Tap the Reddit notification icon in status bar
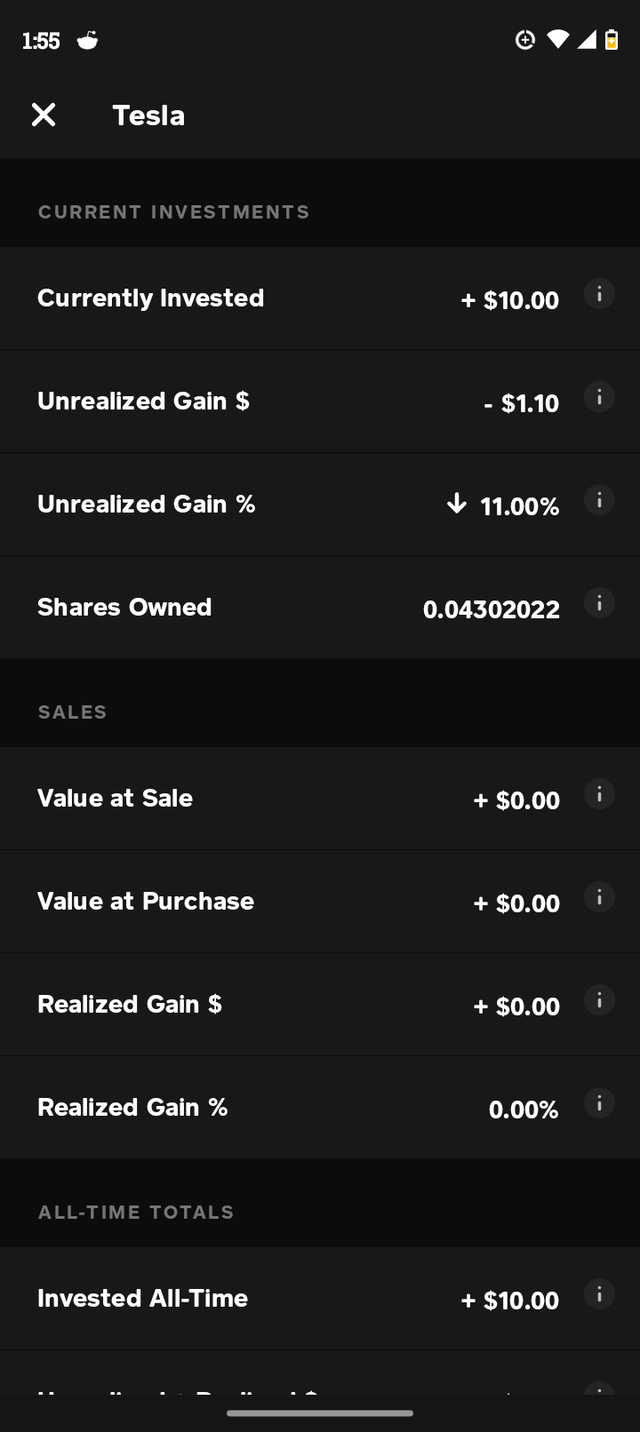 88,40
